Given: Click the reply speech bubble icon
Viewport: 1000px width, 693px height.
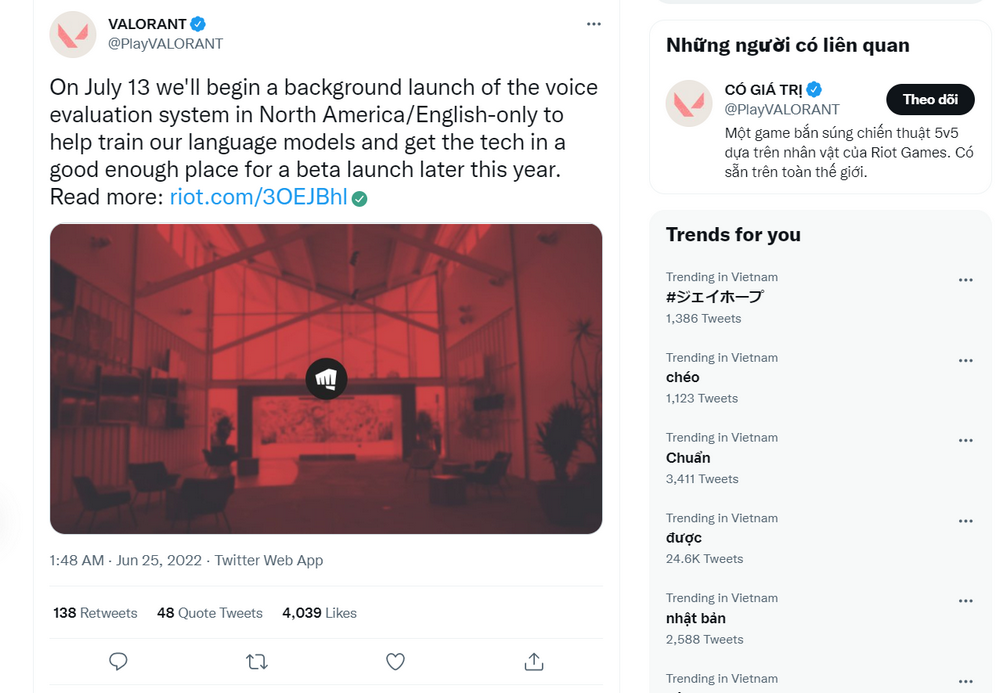Looking at the screenshot, I should (118, 661).
